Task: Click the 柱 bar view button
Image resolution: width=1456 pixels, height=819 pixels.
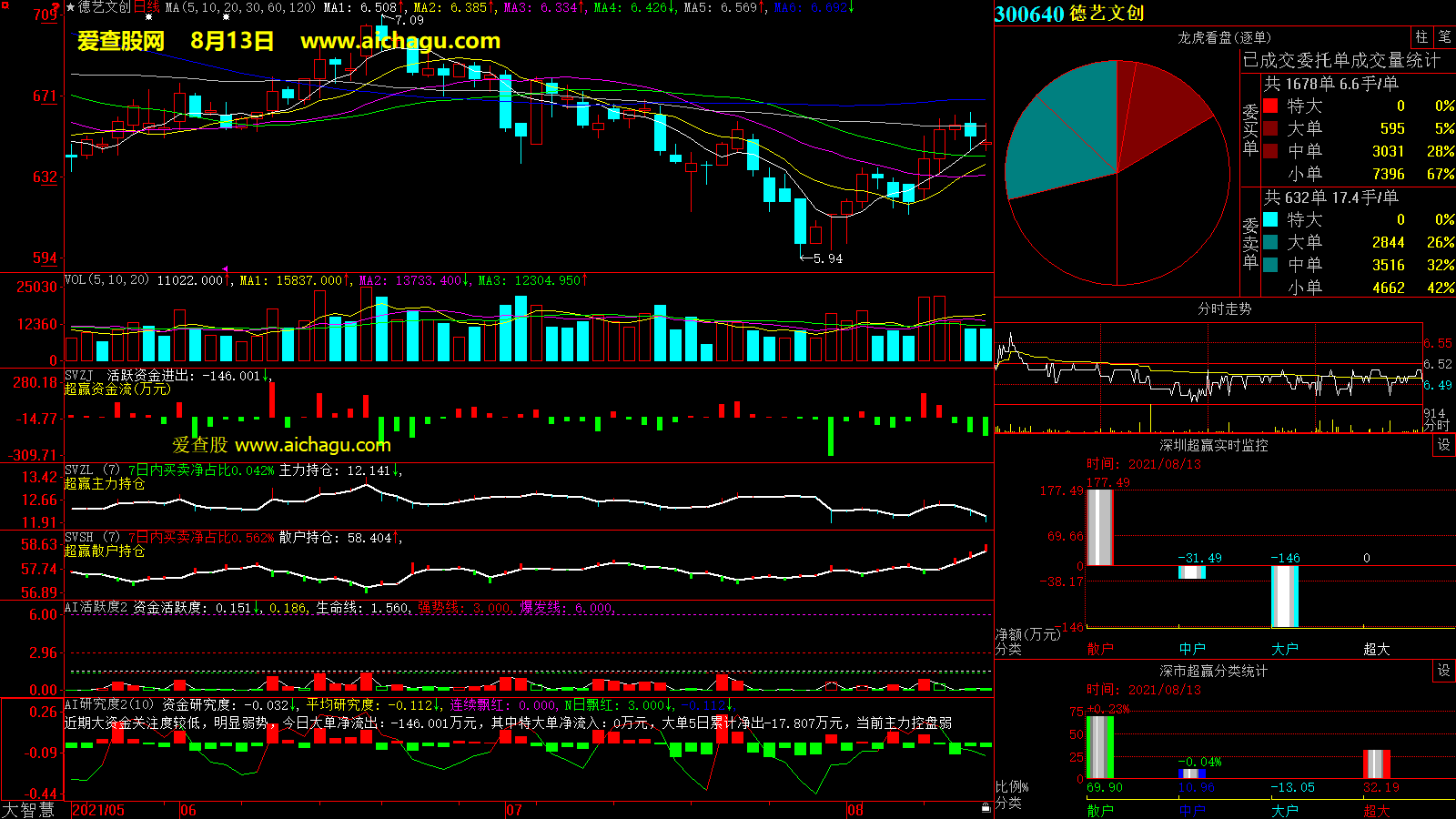Action: 1421,37
